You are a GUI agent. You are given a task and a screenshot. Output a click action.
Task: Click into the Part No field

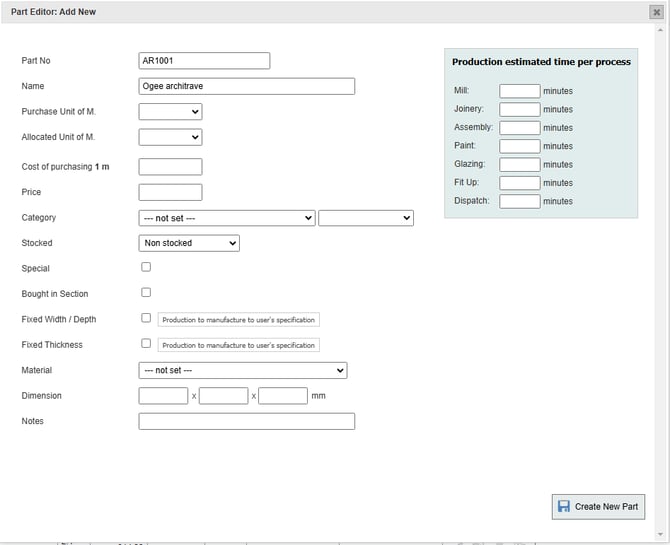point(204,61)
